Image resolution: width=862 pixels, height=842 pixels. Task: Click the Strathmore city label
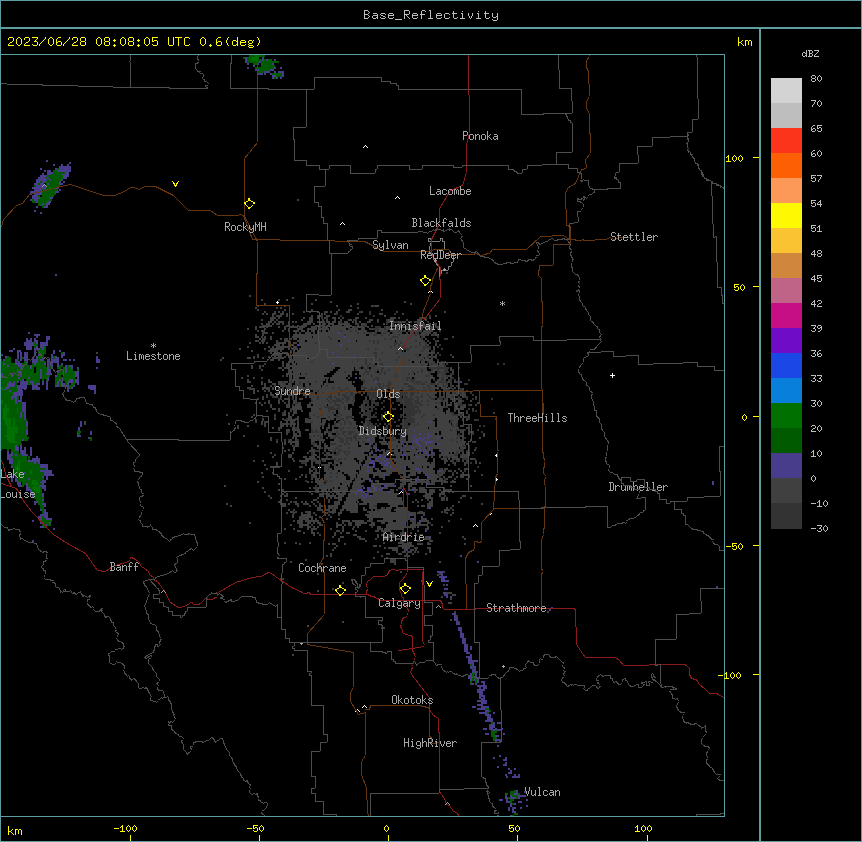(x=516, y=608)
